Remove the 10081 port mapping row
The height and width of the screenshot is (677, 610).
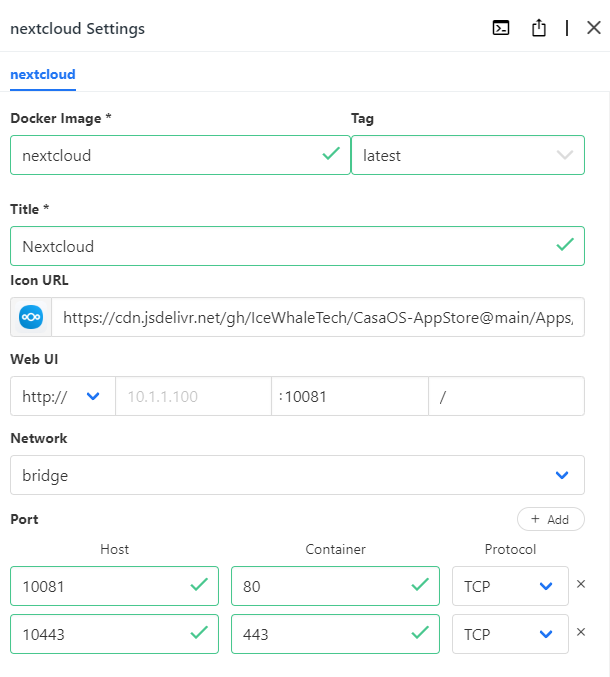tap(581, 585)
